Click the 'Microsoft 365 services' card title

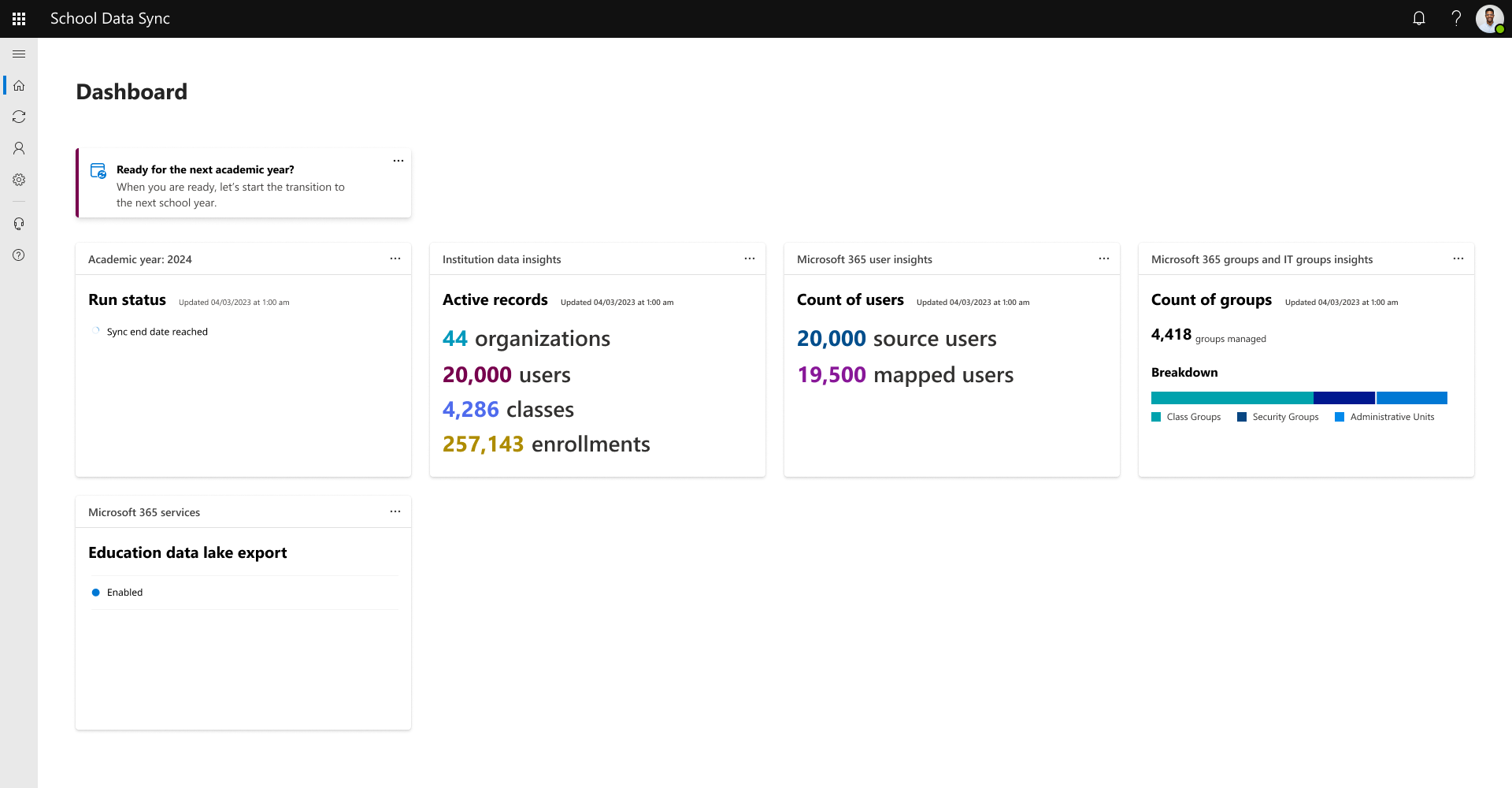[x=144, y=512]
